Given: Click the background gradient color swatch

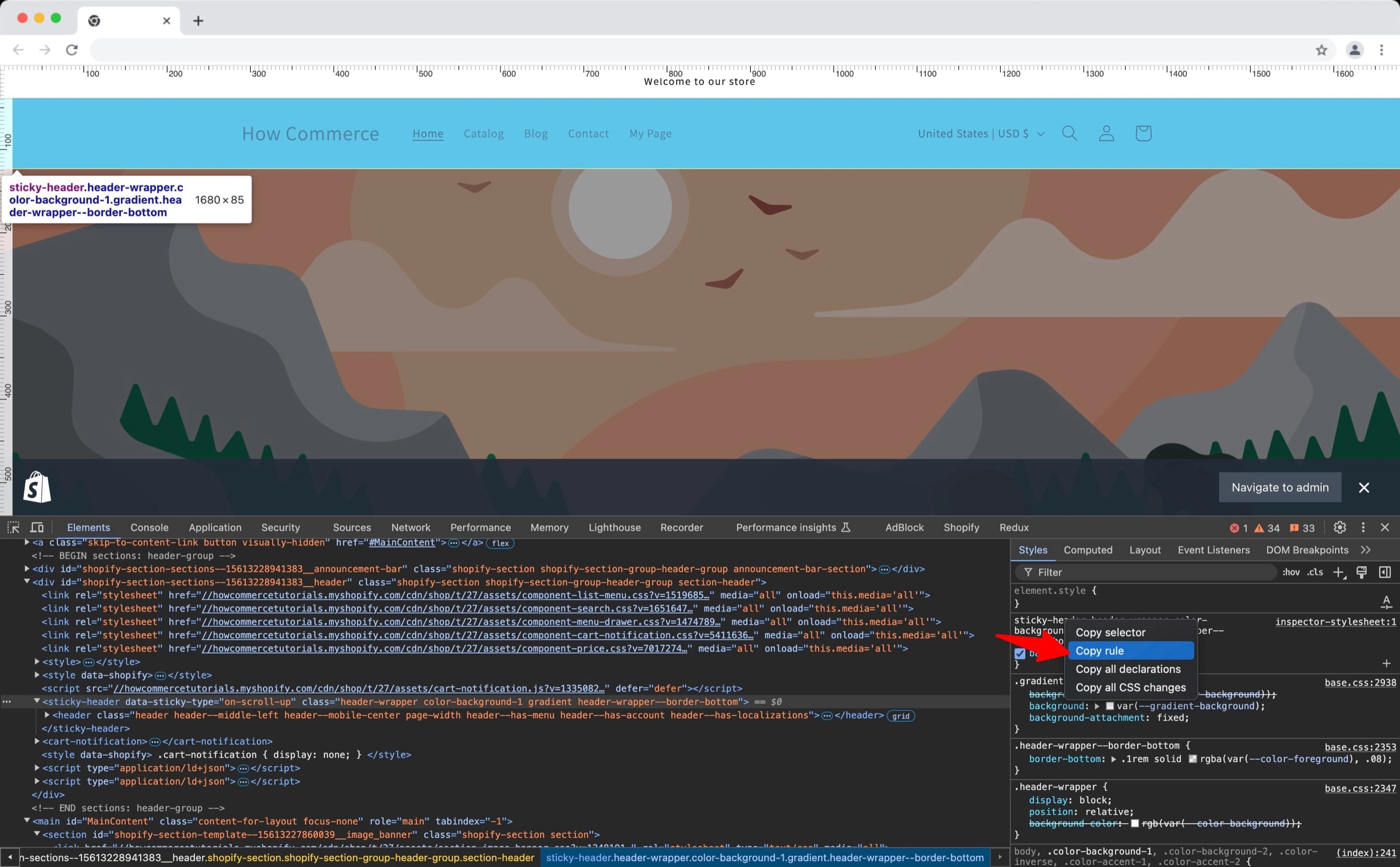Looking at the screenshot, I should [x=1110, y=706].
